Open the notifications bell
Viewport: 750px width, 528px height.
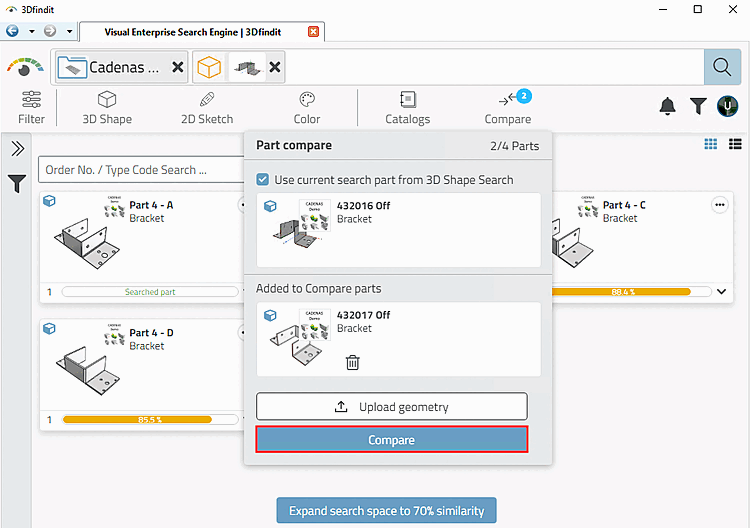pyautogui.click(x=667, y=106)
